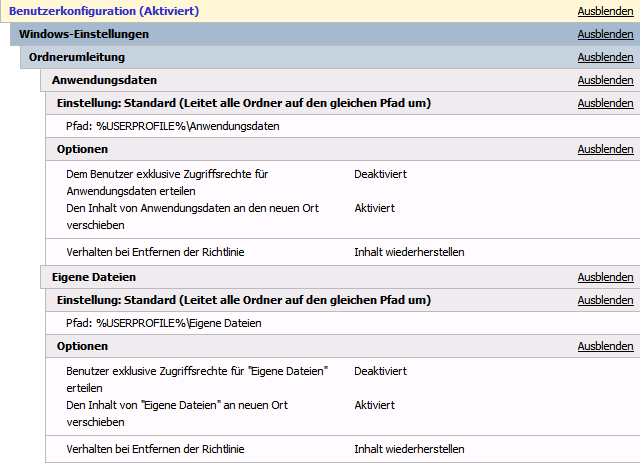Click Ausblenden for Einstellung under Anwendungsdaten

(x=605, y=103)
